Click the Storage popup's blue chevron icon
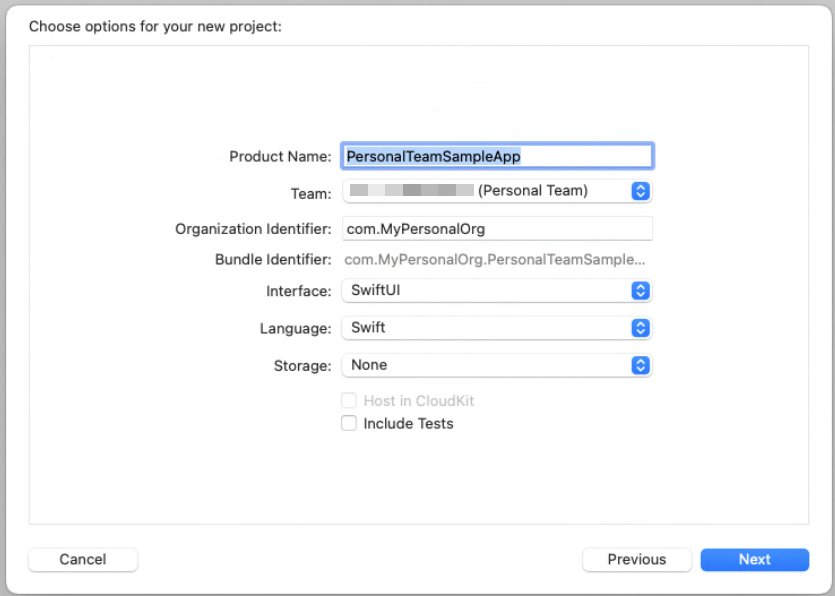 pos(641,365)
